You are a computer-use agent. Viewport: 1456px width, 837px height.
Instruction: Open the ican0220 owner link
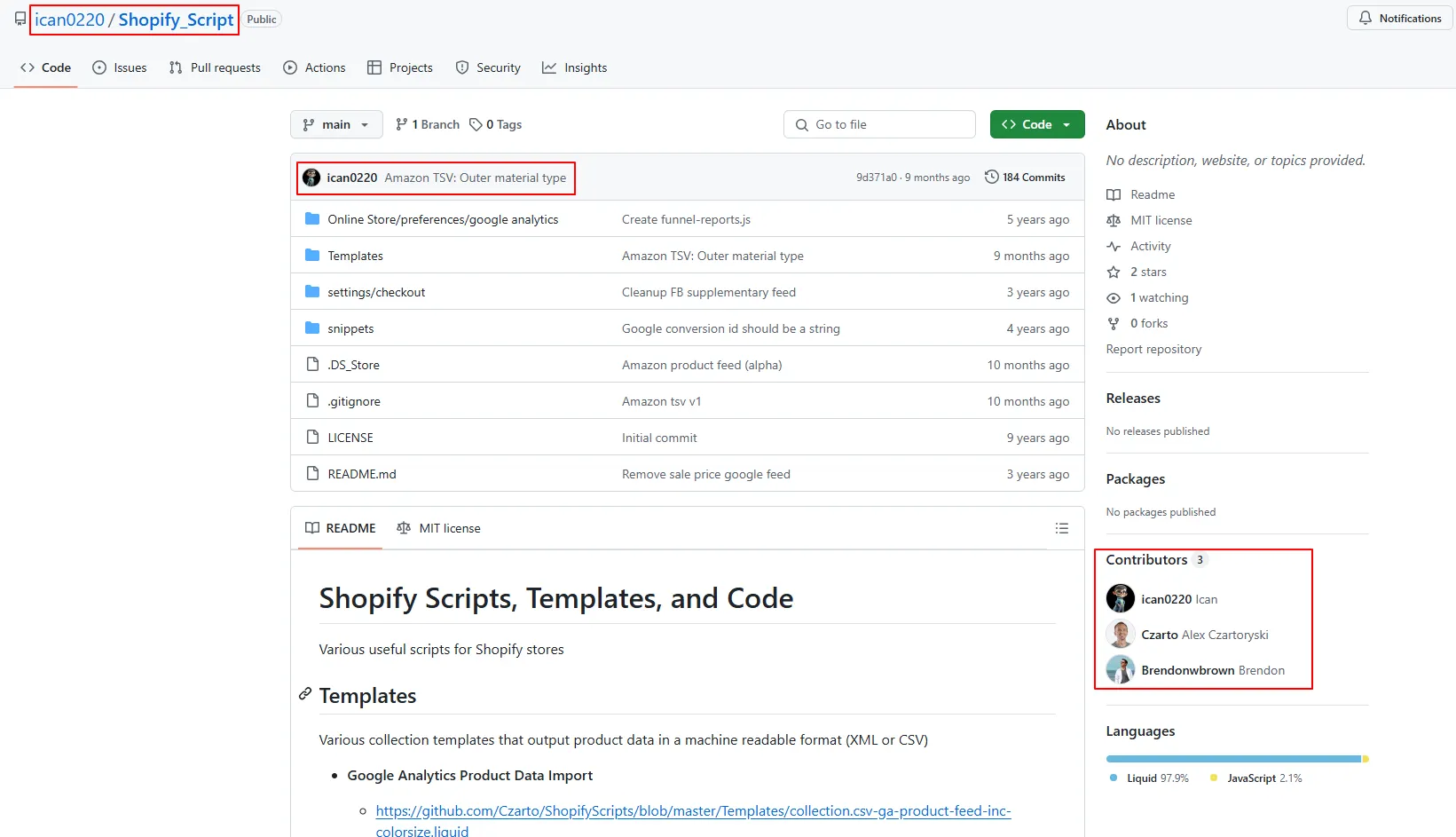[x=69, y=20]
